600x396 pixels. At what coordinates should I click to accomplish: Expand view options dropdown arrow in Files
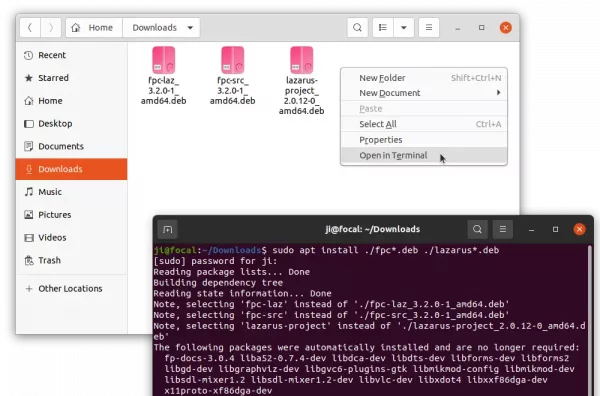click(x=404, y=28)
